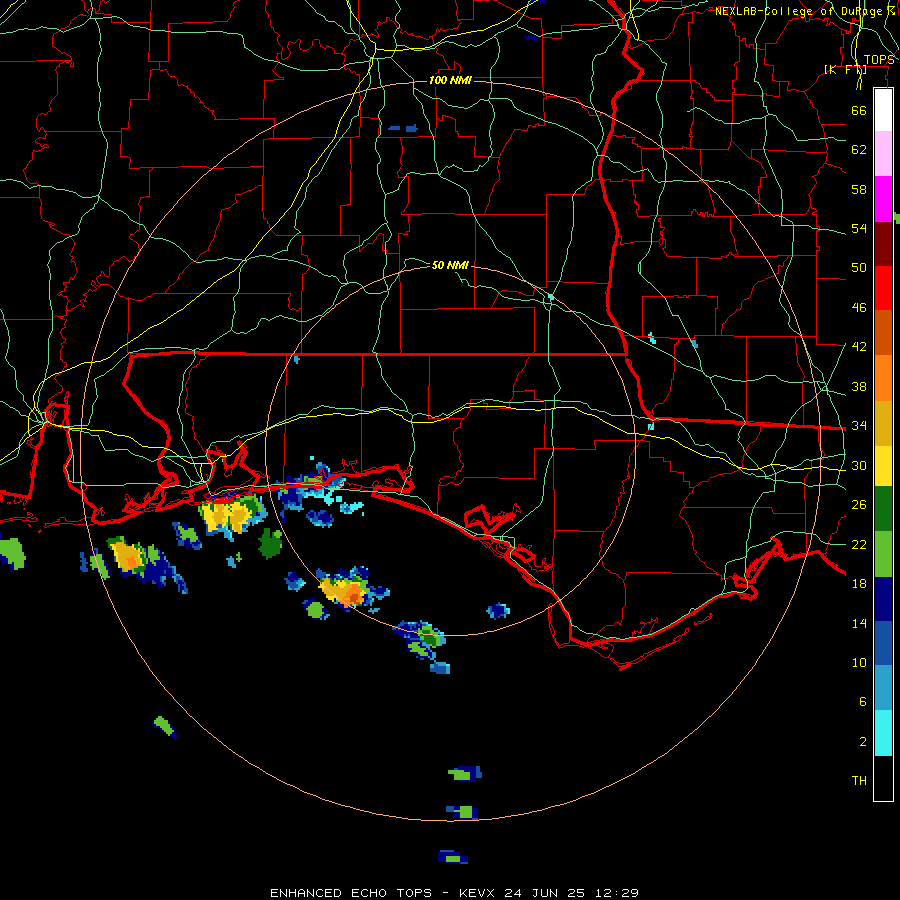
Task: Click the isolated dark green echo cell
Action: (x=270, y=543)
